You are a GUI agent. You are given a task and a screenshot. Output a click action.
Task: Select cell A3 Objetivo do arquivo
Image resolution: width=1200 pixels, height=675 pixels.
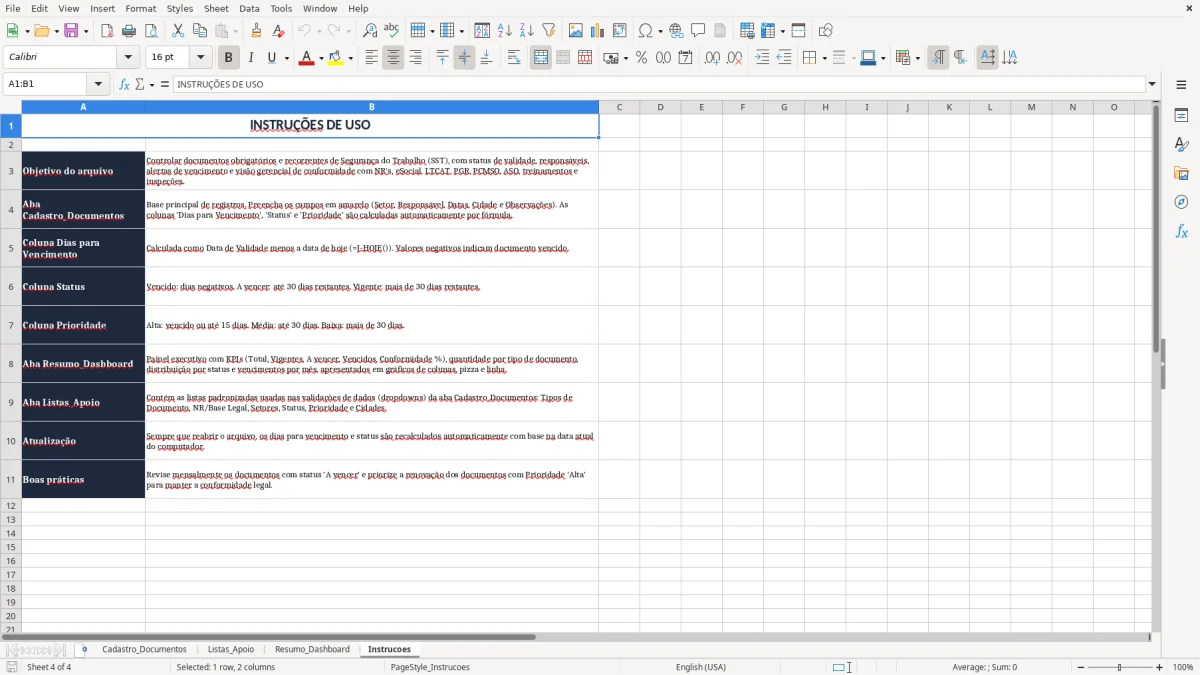(x=83, y=171)
